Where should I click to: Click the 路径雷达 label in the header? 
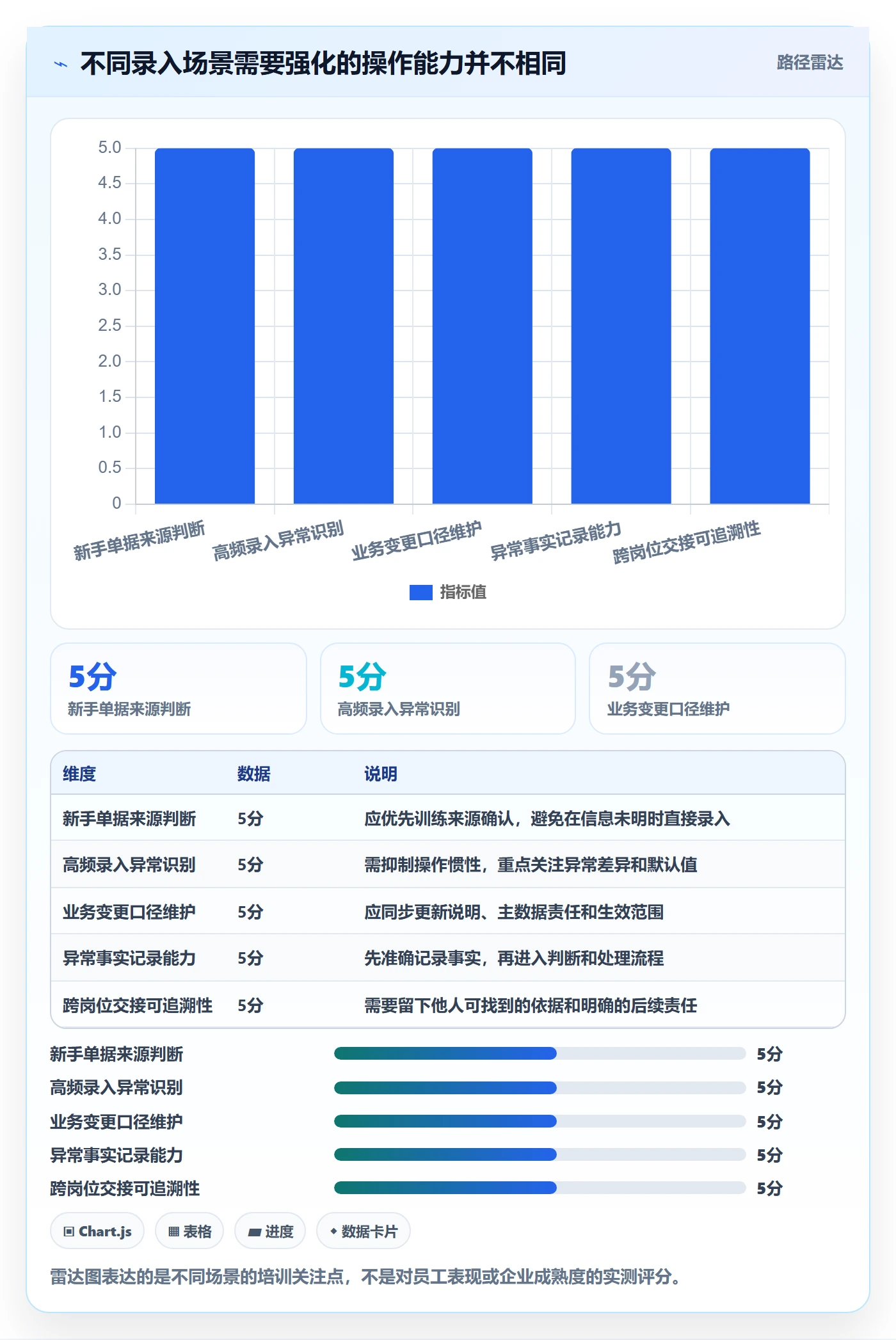[x=810, y=63]
